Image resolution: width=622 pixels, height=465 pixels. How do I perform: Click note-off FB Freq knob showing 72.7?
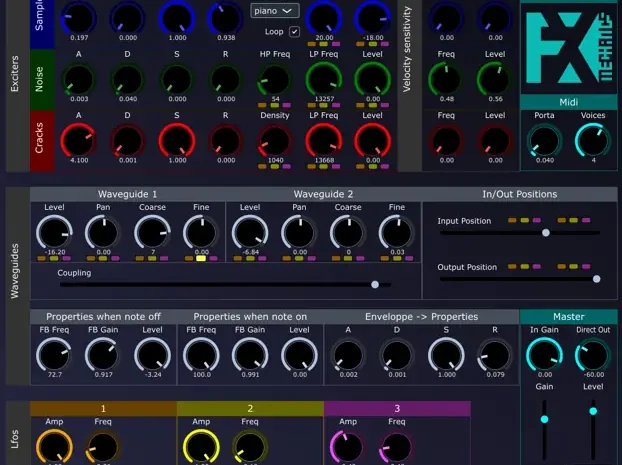point(54,355)
